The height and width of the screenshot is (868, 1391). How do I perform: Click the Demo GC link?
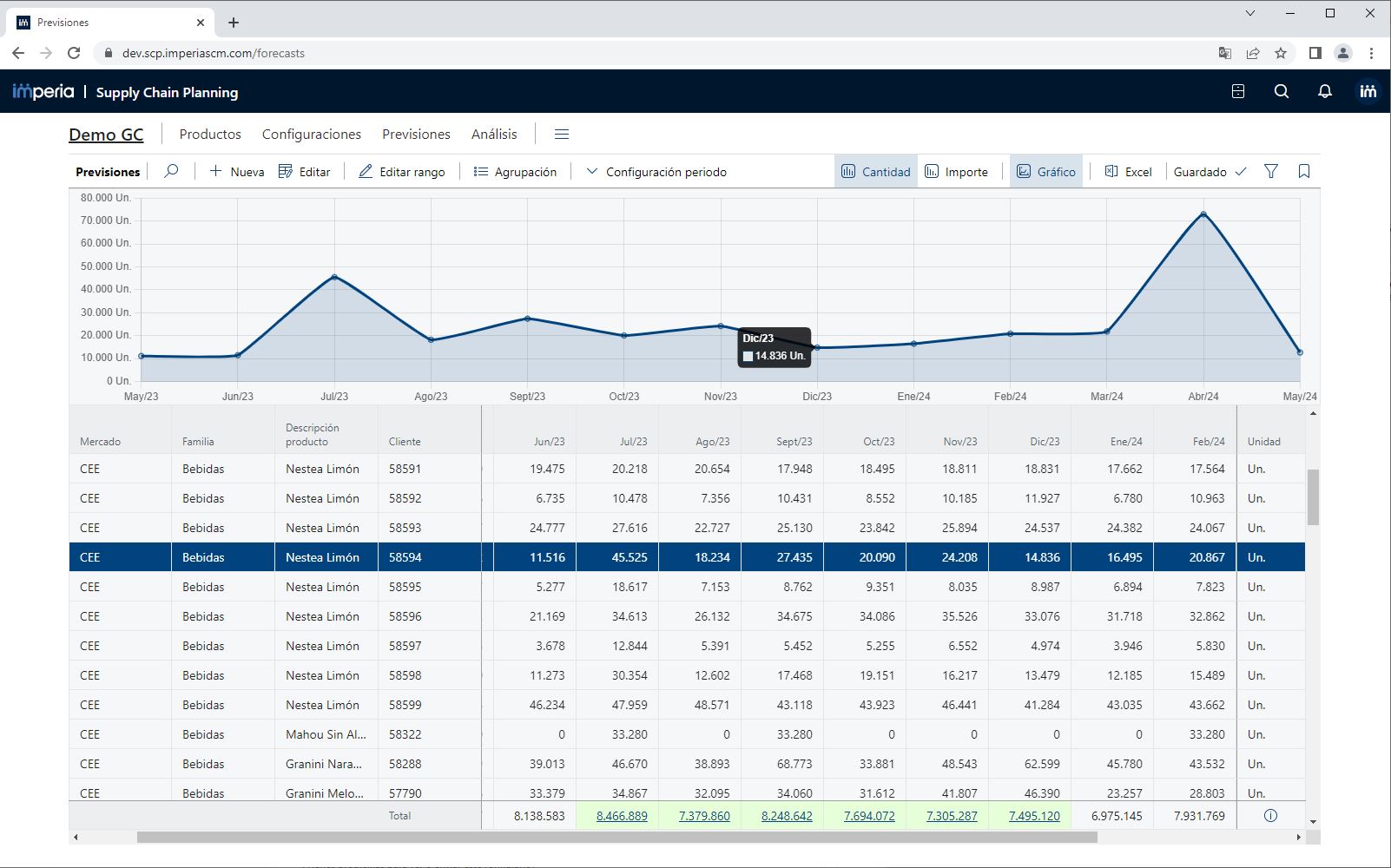(x=106, y=135)
